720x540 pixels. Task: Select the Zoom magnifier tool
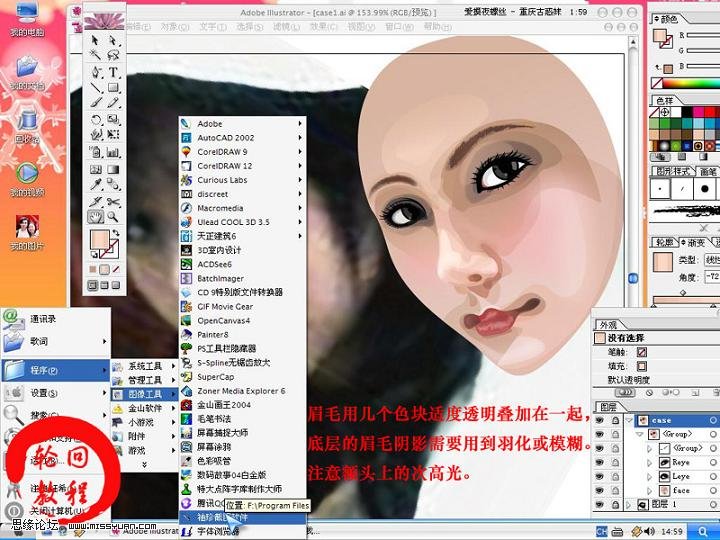point(113,217)
